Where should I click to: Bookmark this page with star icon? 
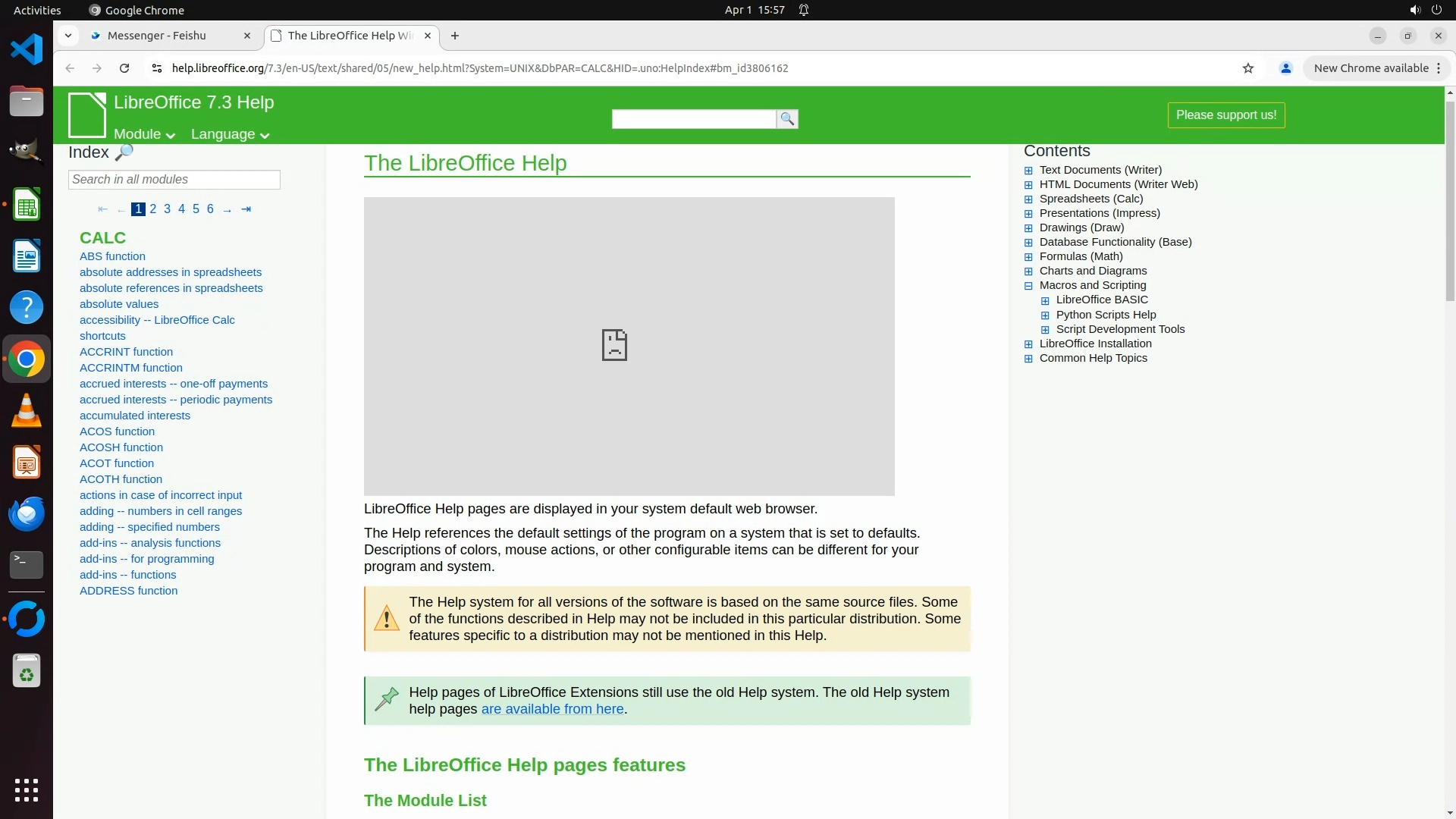click(1248, 68)
